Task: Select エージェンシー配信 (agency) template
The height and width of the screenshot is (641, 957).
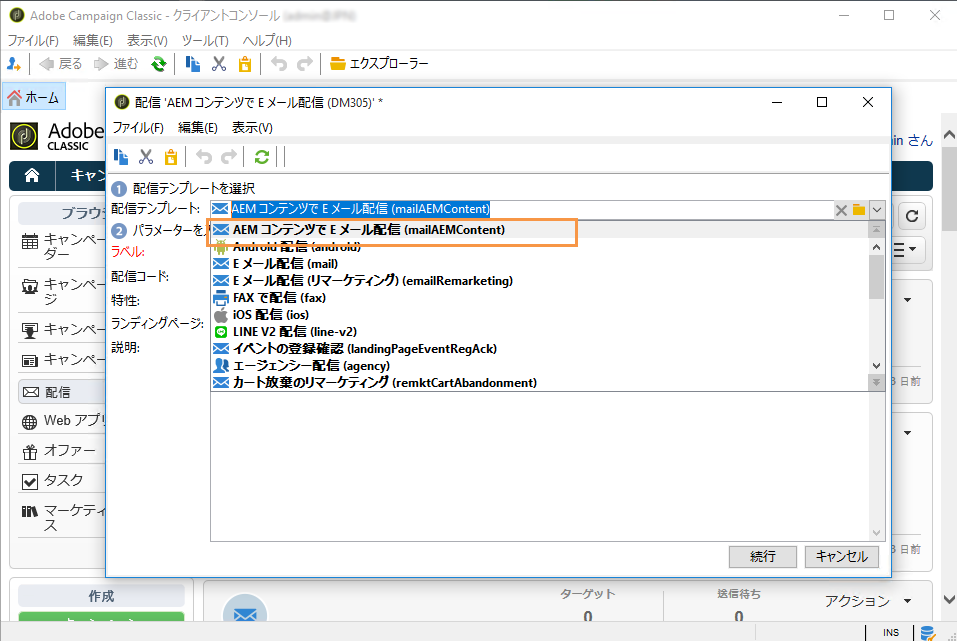Action: pyautogui.click(x=539, y=366)
